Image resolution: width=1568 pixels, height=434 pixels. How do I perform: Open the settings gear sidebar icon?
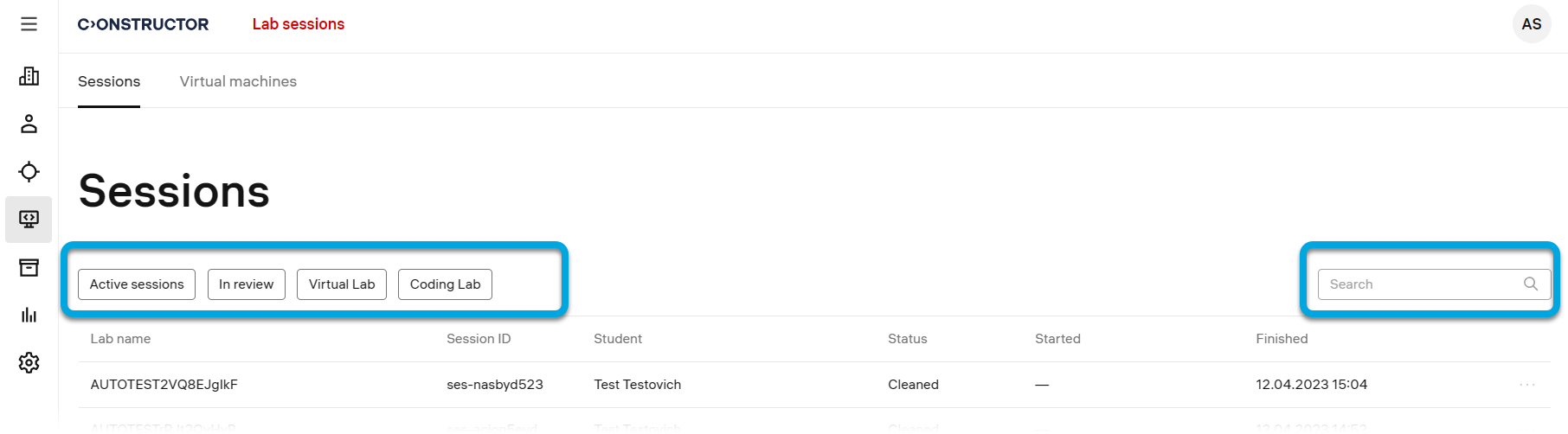tap(29, 362)
